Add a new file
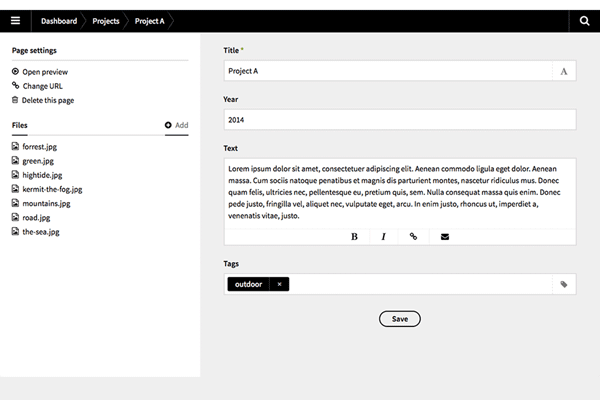This screenshot has height=400, width=600. click(x=176, y=125)
